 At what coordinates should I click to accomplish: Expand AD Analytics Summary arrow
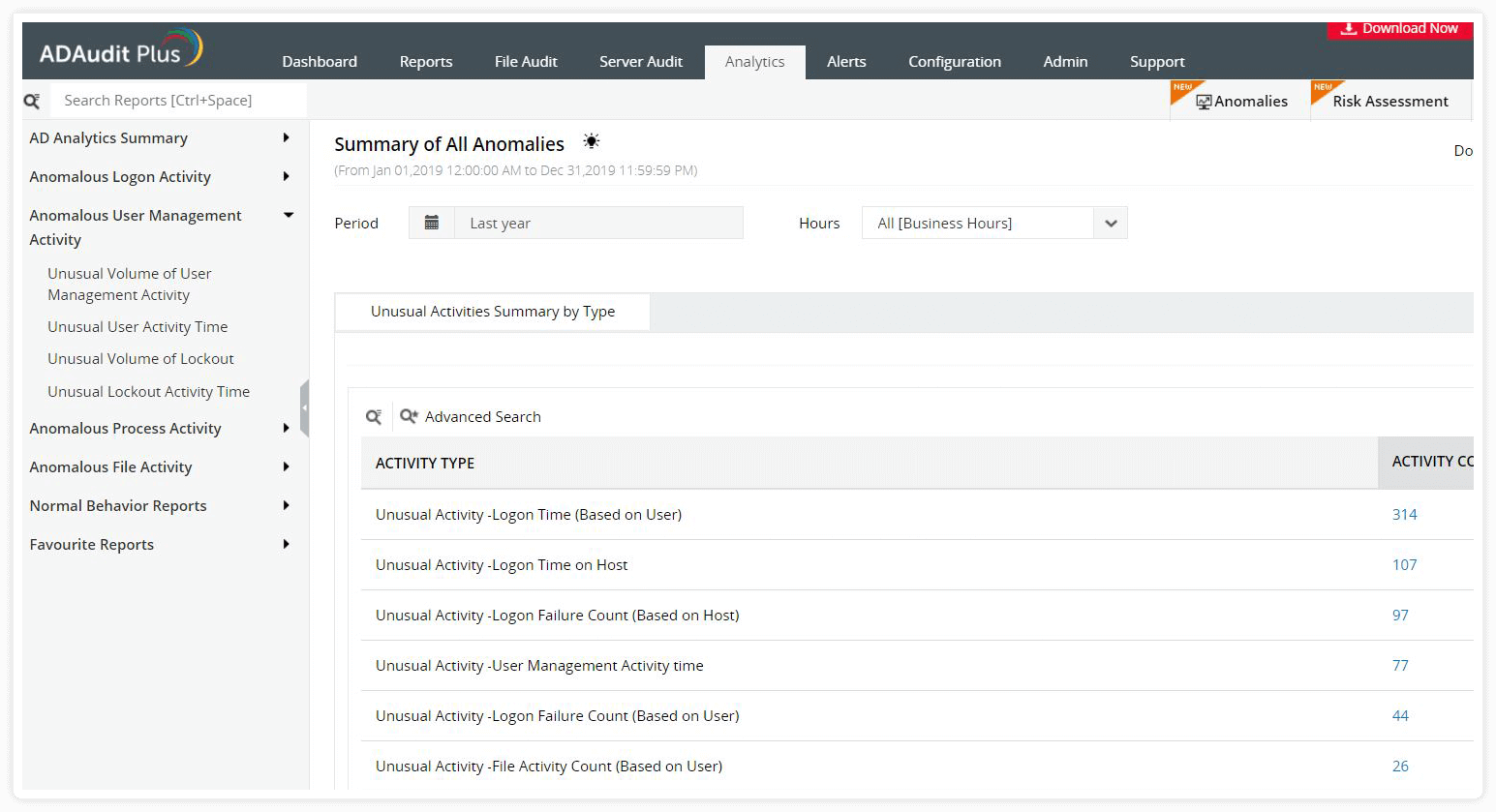coord(286,138)
